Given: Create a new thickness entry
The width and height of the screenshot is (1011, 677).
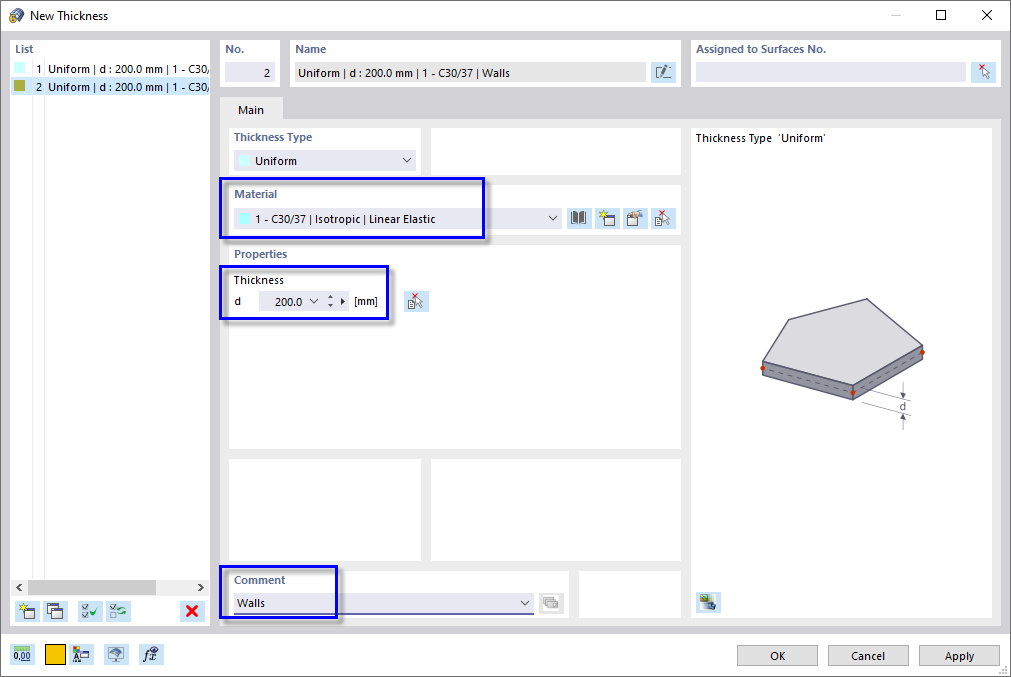Looking at the screenshot, I should [x=26, y=610].
